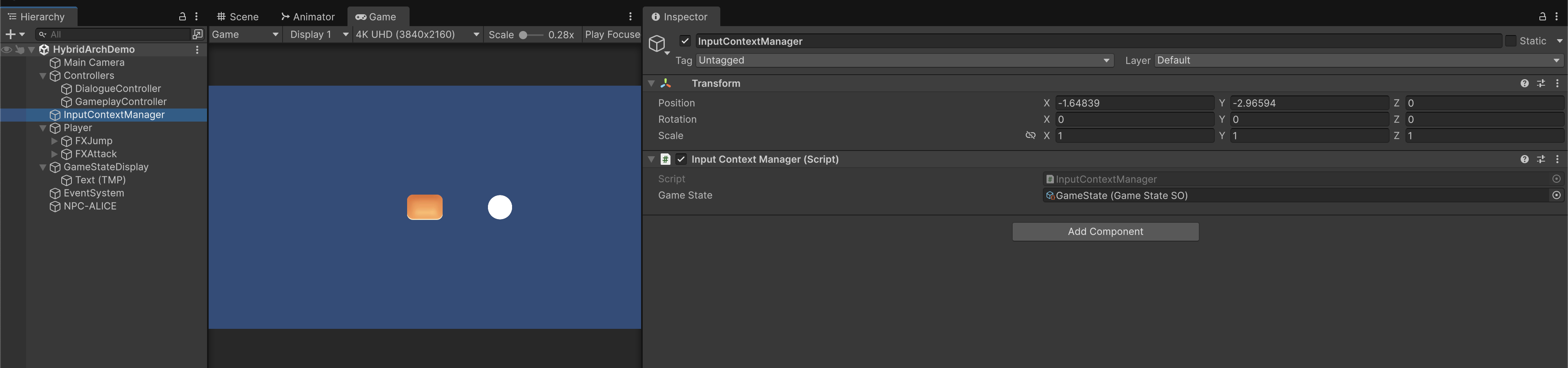Collapse the Player node in Hierarchy
The image size is (1568, 368).
42,129
